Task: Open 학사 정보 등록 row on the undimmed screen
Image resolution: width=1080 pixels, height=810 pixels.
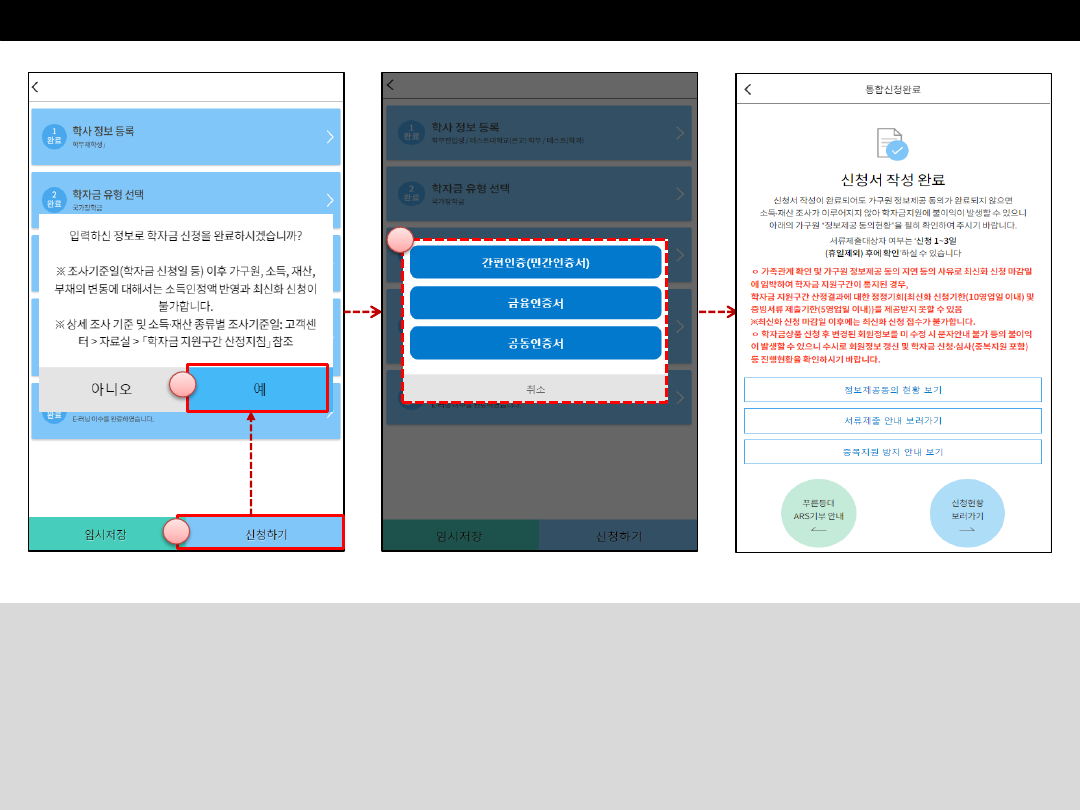Action: pyautogui.click(x=186, y=136)
